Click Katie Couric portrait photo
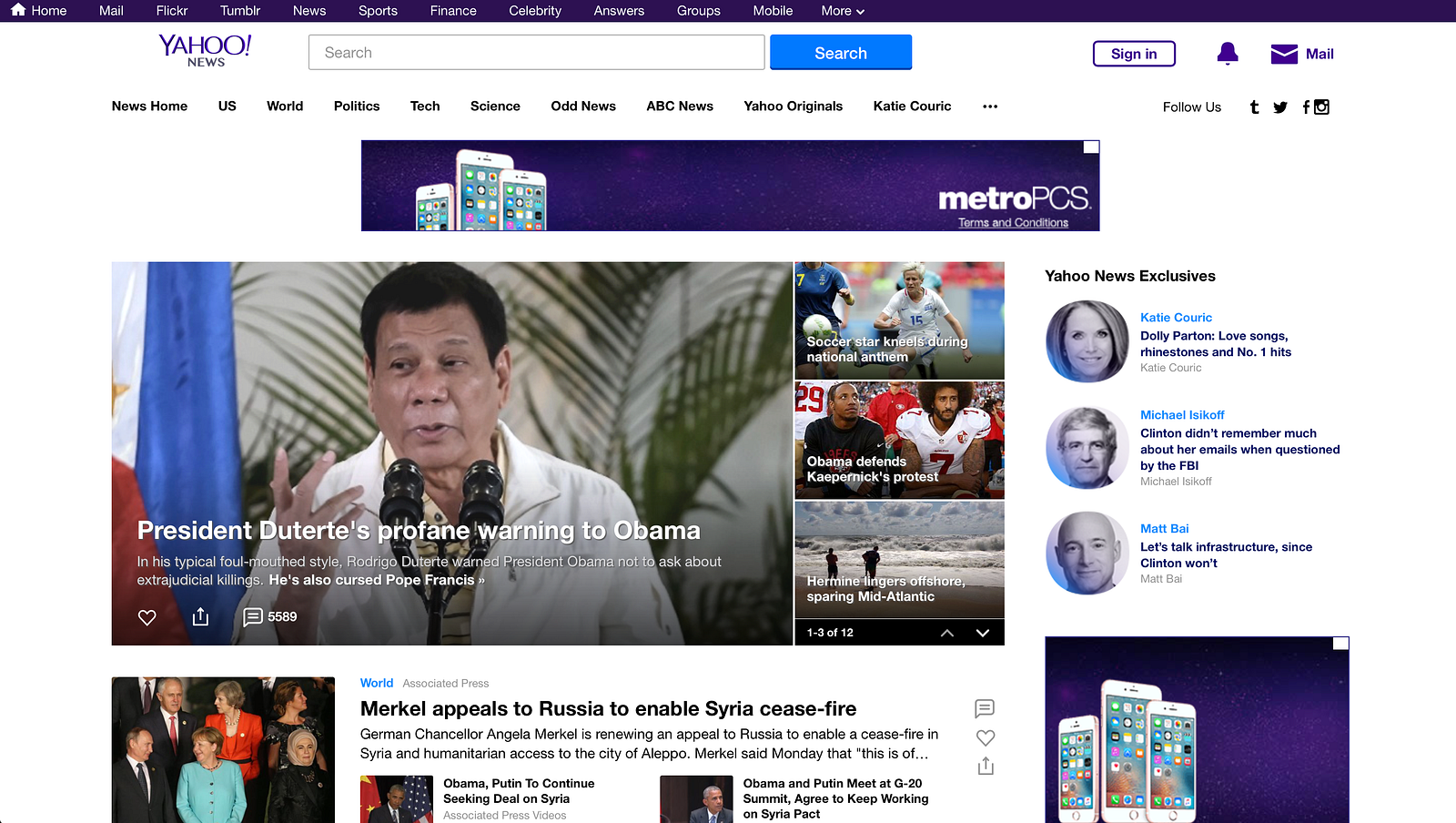 point(1087,341)
